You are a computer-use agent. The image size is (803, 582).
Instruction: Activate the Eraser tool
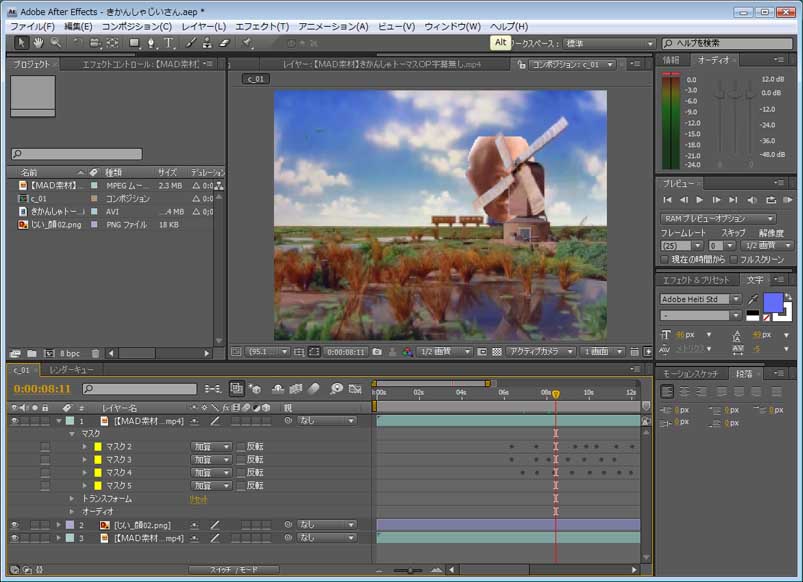coord(225,43)
